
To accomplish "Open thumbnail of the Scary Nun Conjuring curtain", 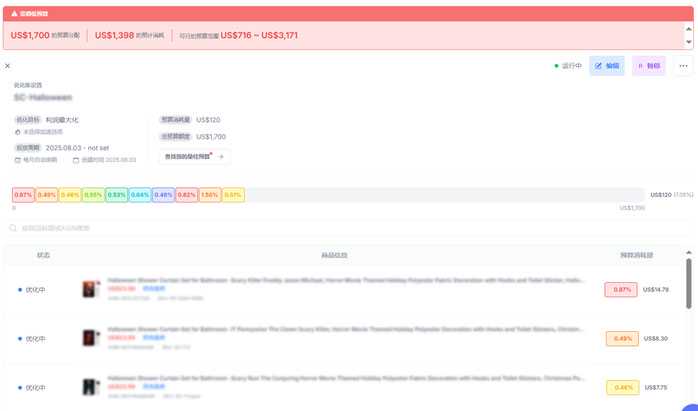I will pyautogui.click(x=90, y=387).
